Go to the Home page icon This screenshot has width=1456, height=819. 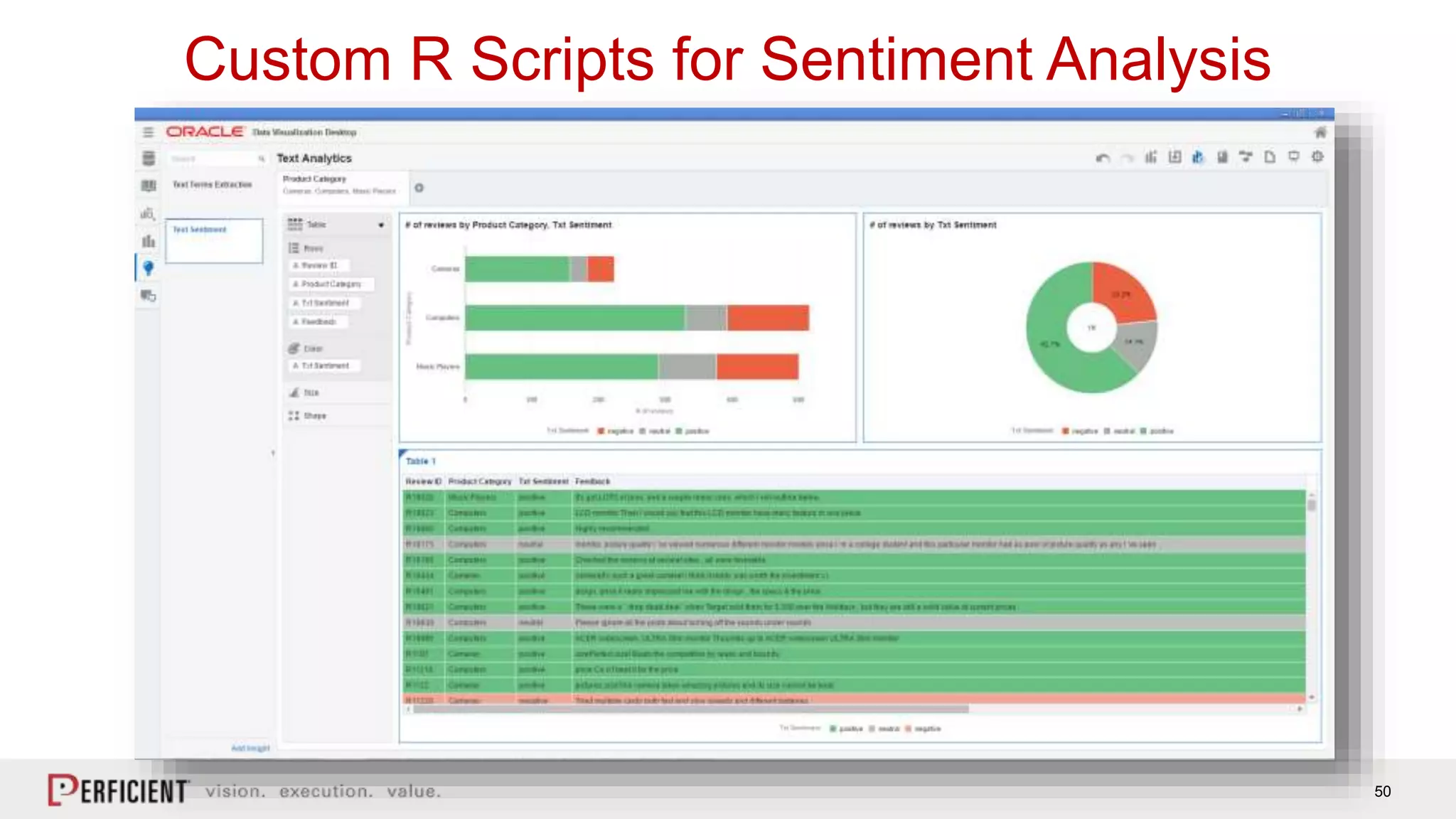click(1320, 132)
